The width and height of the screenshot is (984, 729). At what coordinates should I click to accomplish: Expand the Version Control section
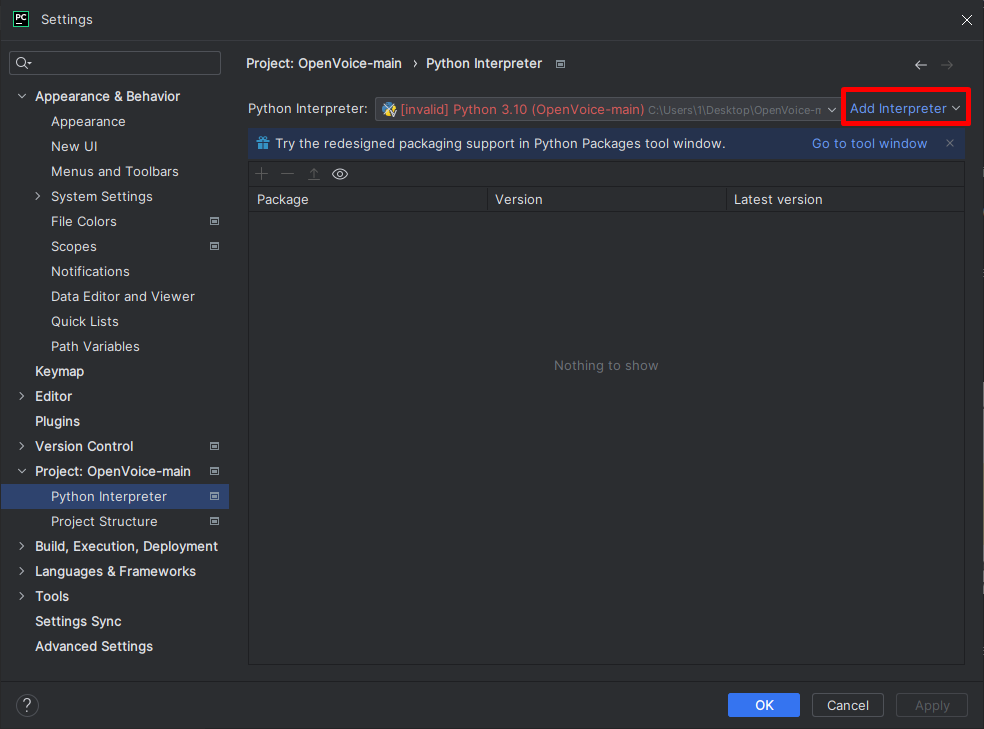22,446
